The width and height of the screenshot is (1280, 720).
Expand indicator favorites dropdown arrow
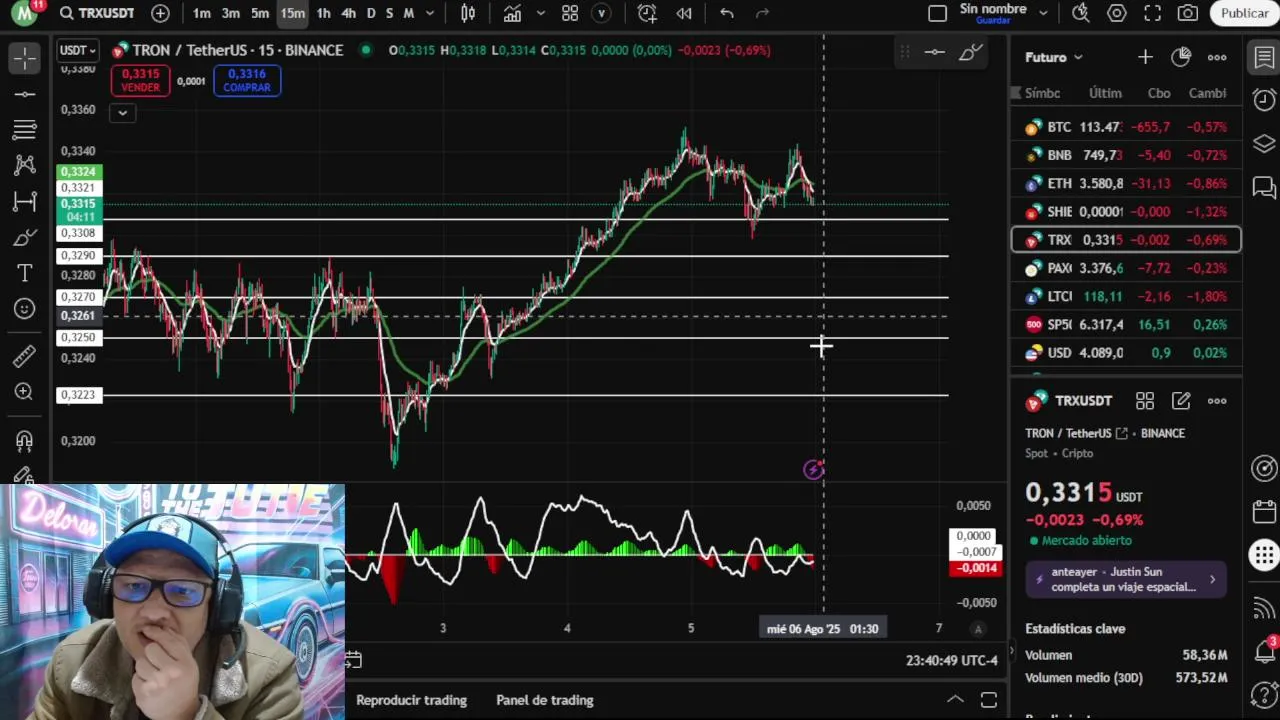coord(541,13)
